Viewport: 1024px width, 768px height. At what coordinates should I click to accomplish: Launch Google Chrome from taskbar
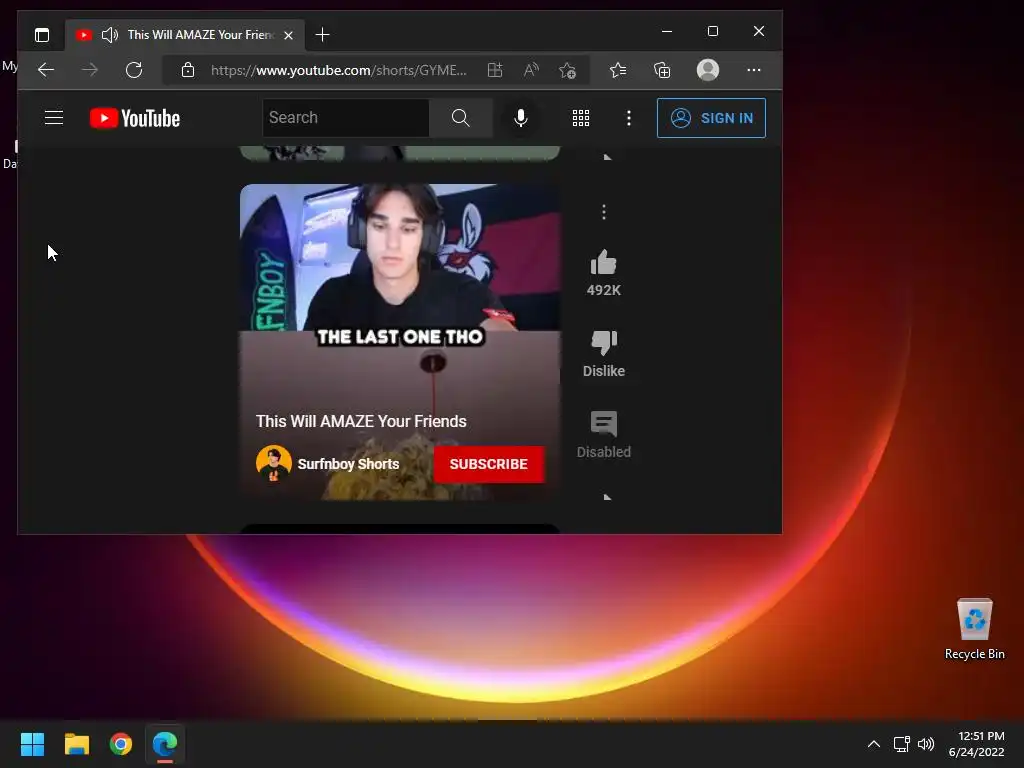click(x=121, y=744)
